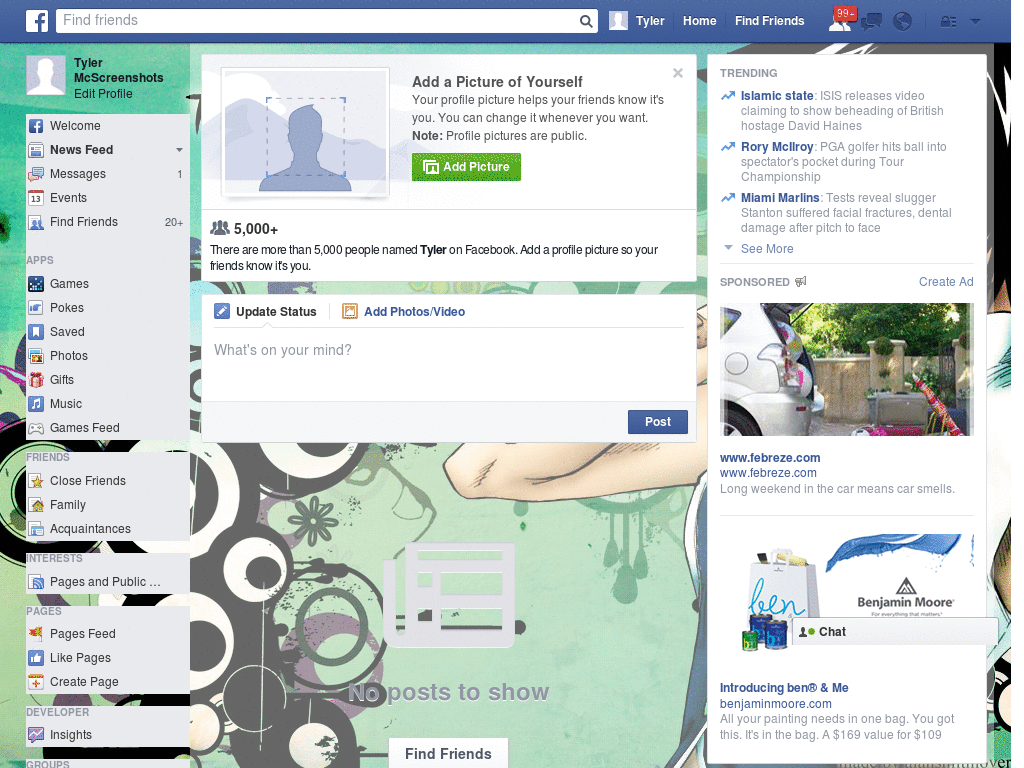Click the search magnifier icon
Screen dimensions: 1024x768
586,21
